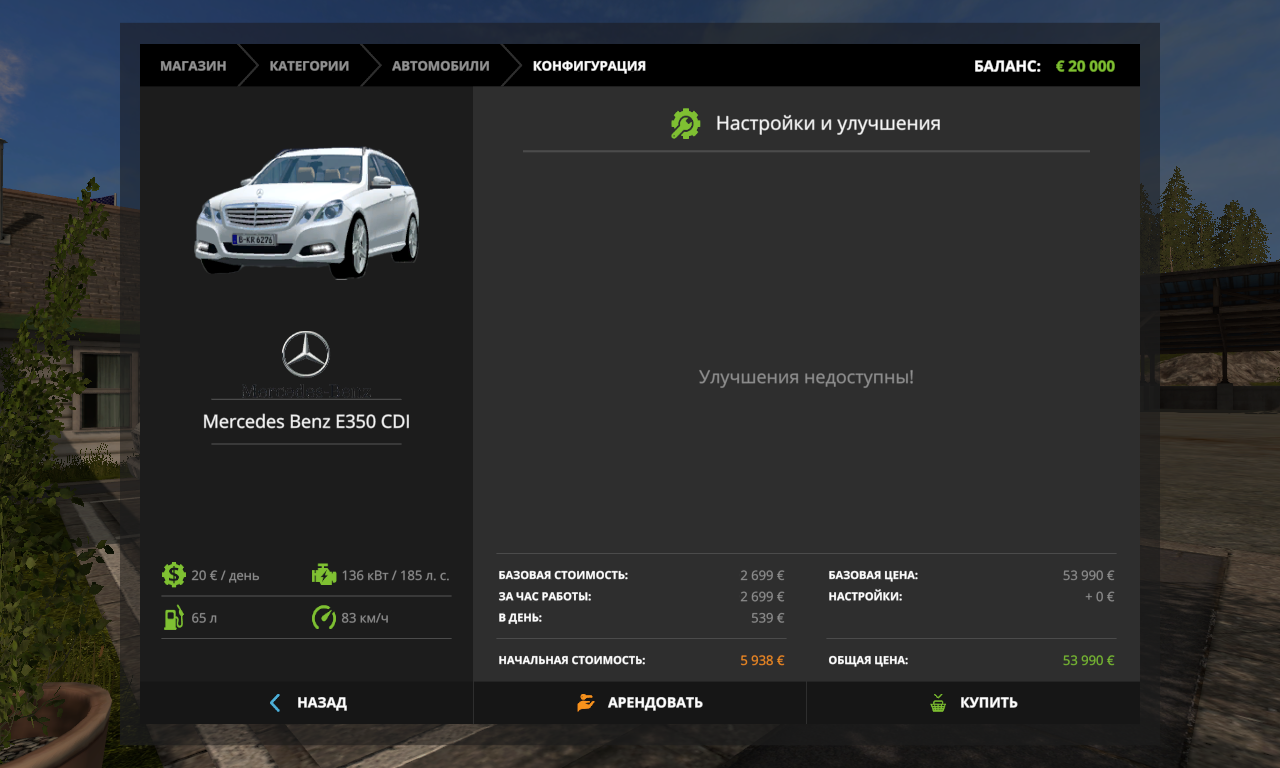Click the orange rent hand icon
The height and width of the screenshot is (768, 1280).
pos(586,703)
